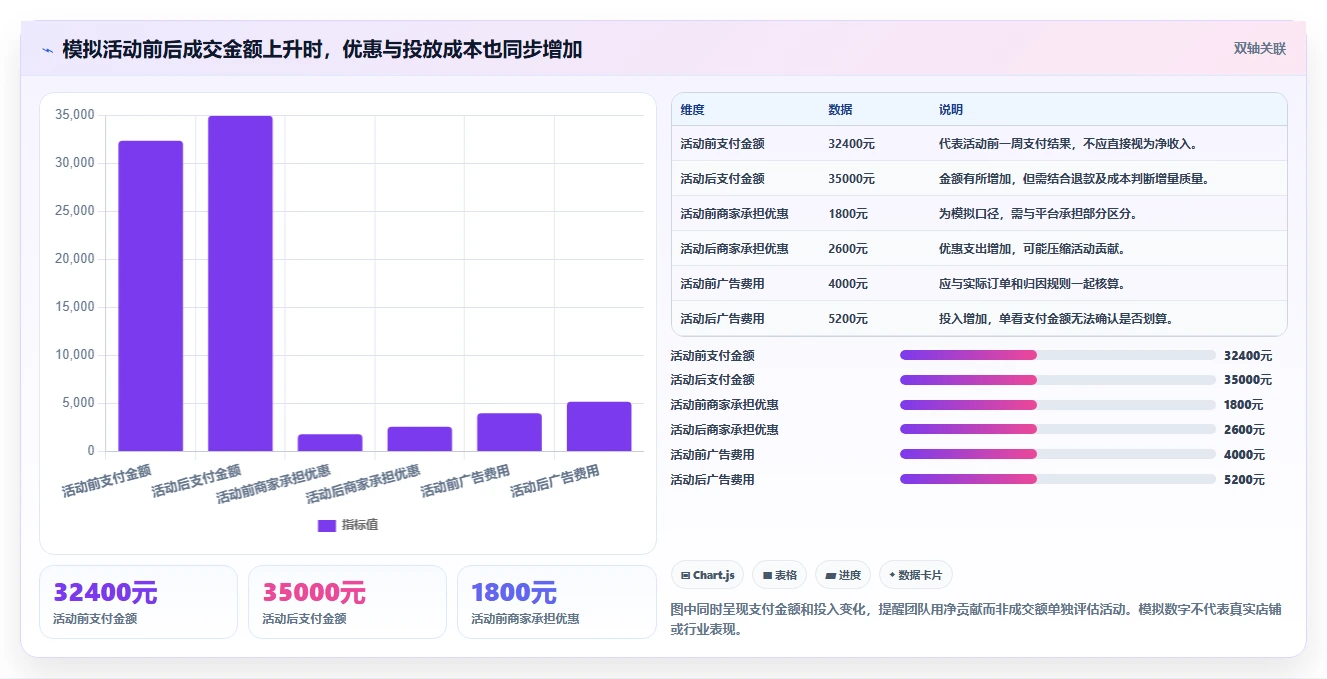This screenshot has height=679, width=1327.
Task: Click x-axis label 活动后支付金额
Action: (196, 481)
